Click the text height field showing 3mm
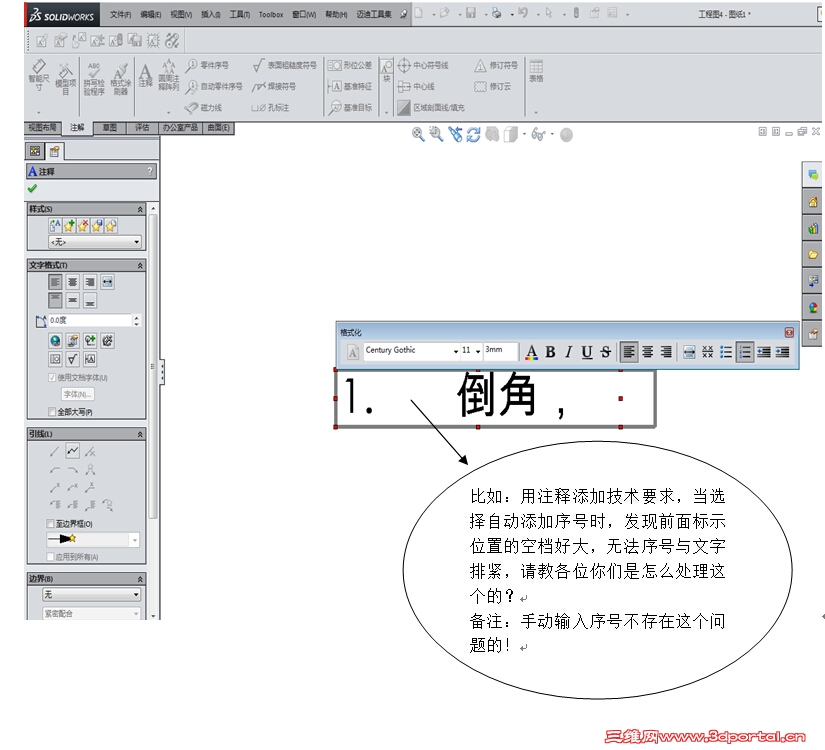 tap(501, 351)
